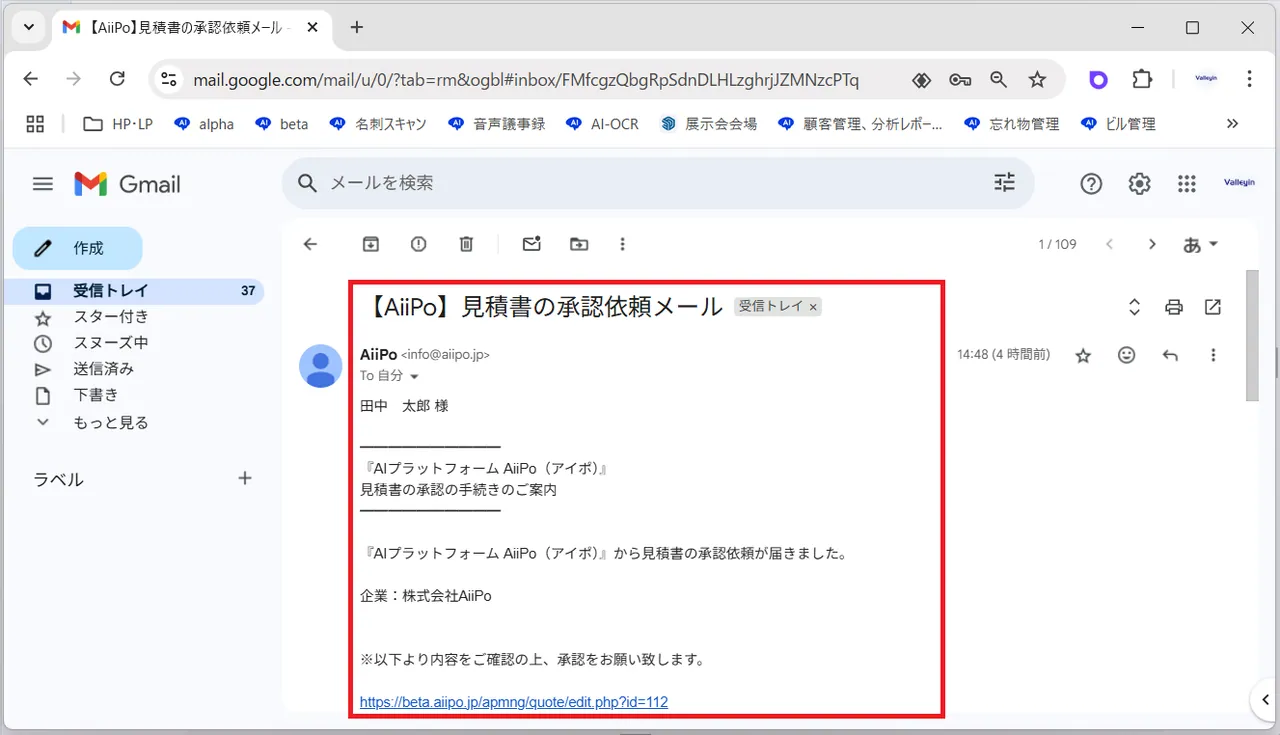Click the 作成 compose button
The height and width of the screenshot is (735, 1280).
tap(77, 248)
